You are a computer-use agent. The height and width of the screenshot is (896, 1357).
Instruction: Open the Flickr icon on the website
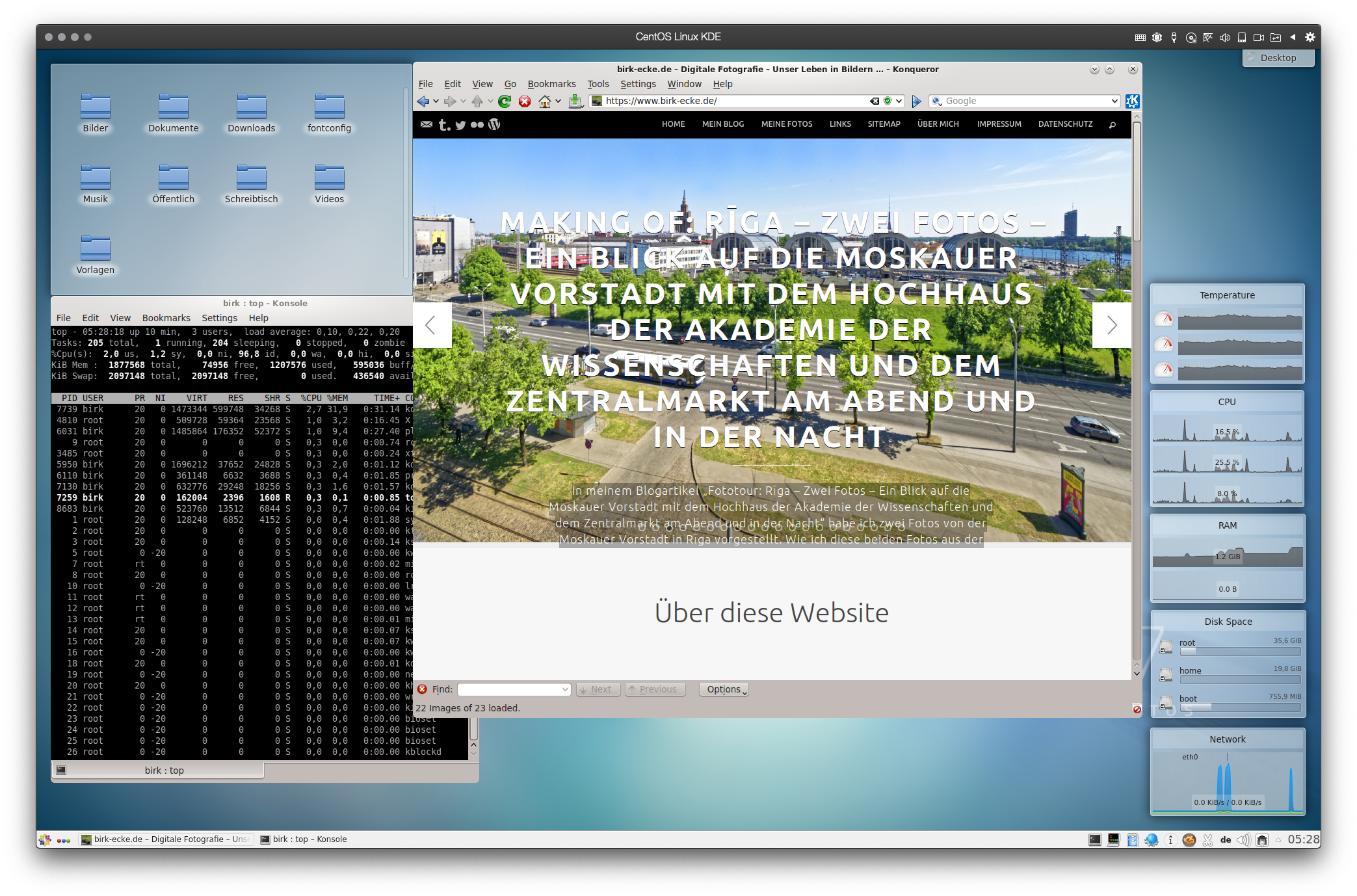point(477,125)
